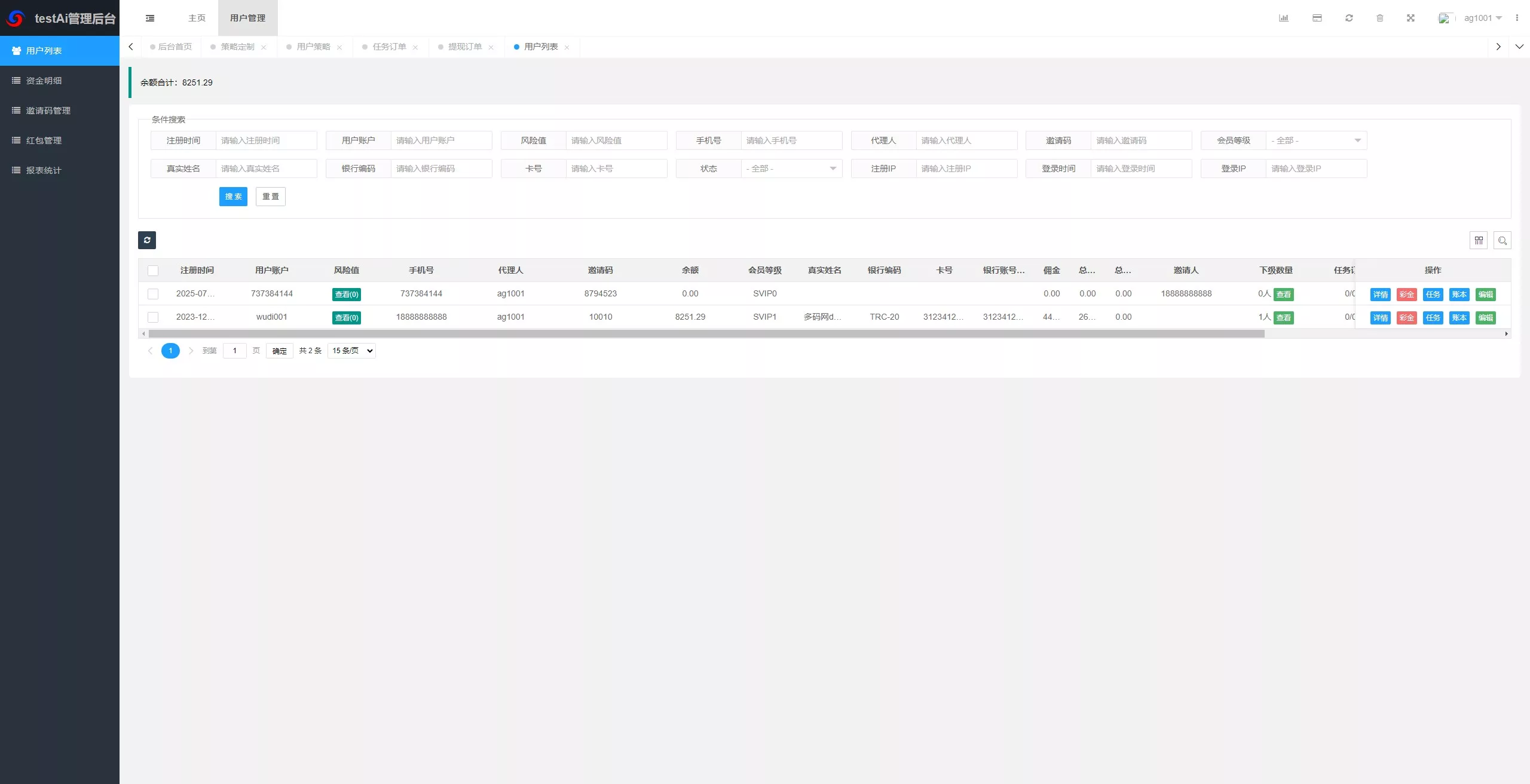Screen dimensions: 1530x784
Task: Click the 余额 column header
Action: pos(690,271)
